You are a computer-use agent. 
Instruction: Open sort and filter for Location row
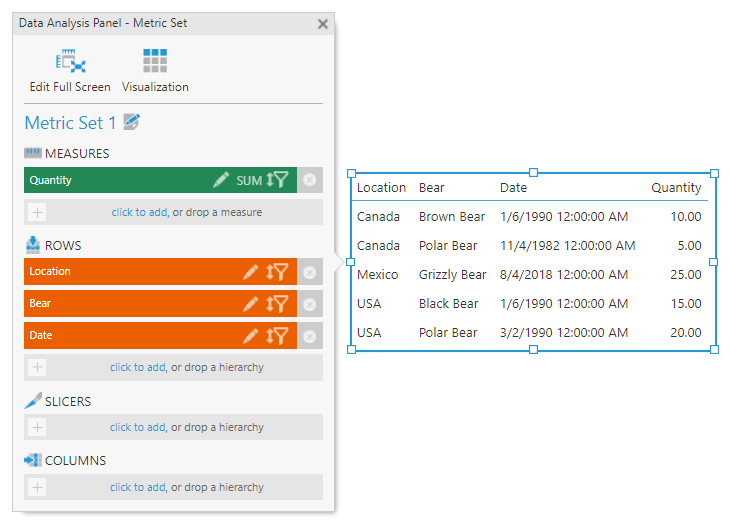tap(277, 272)
